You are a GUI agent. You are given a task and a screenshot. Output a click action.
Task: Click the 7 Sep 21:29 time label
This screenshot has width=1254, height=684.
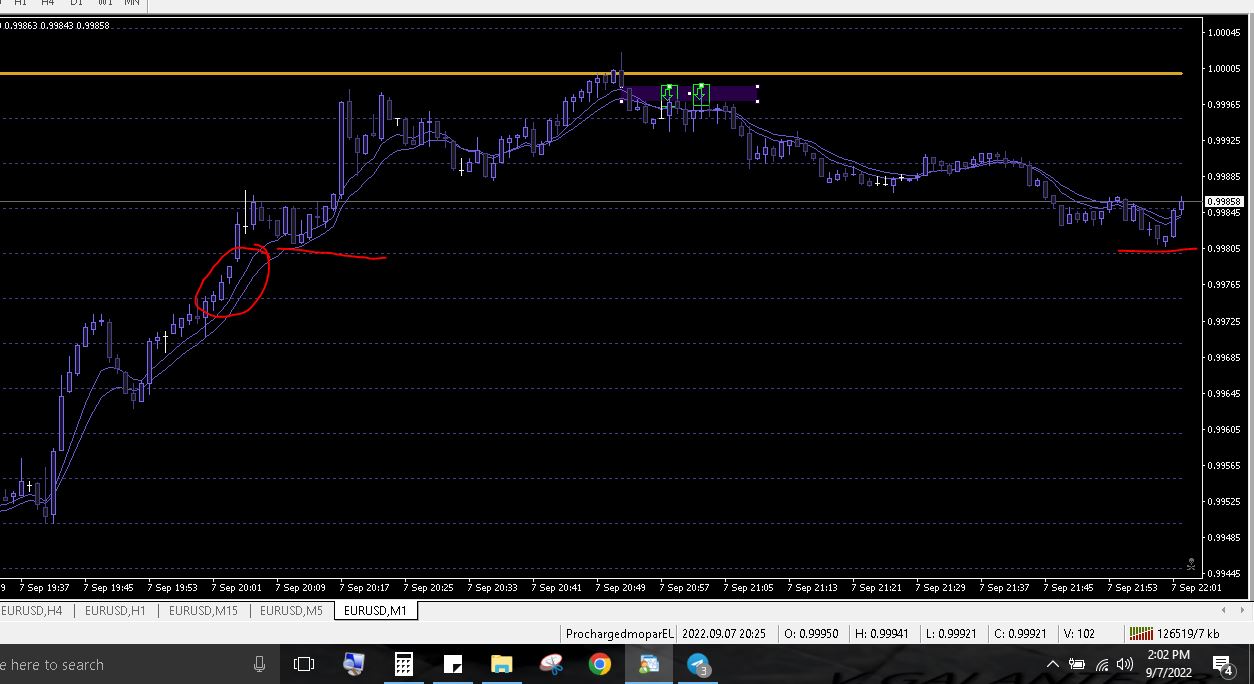942,588
